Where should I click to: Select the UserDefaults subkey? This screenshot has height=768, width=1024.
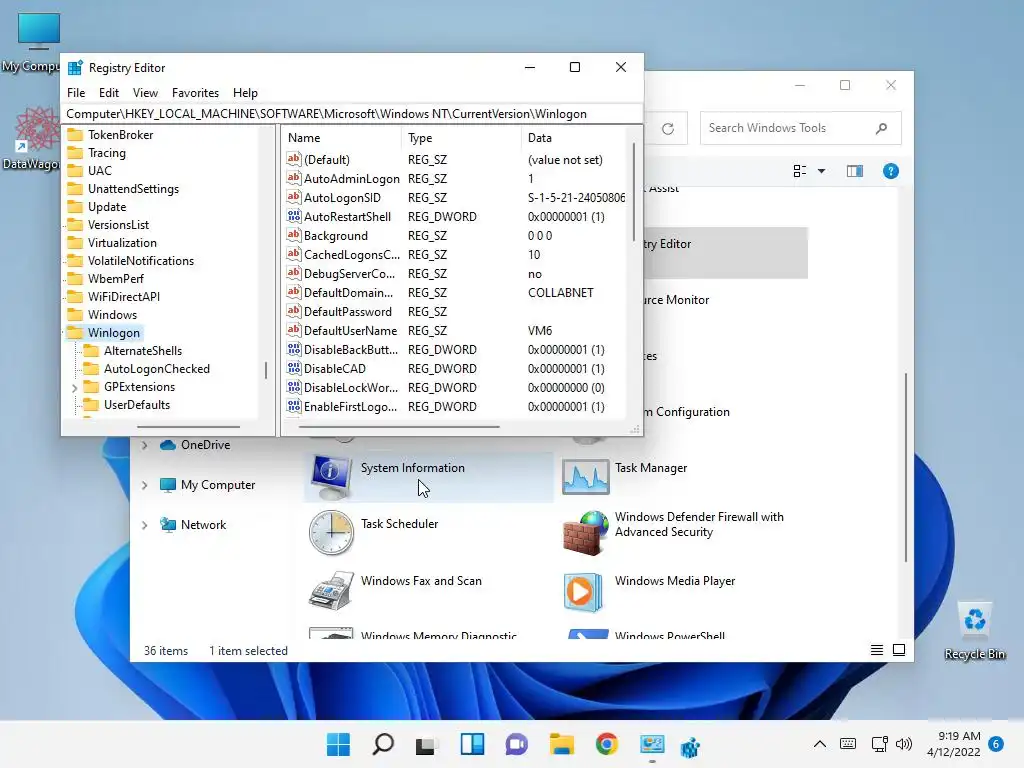click(136, 404)
